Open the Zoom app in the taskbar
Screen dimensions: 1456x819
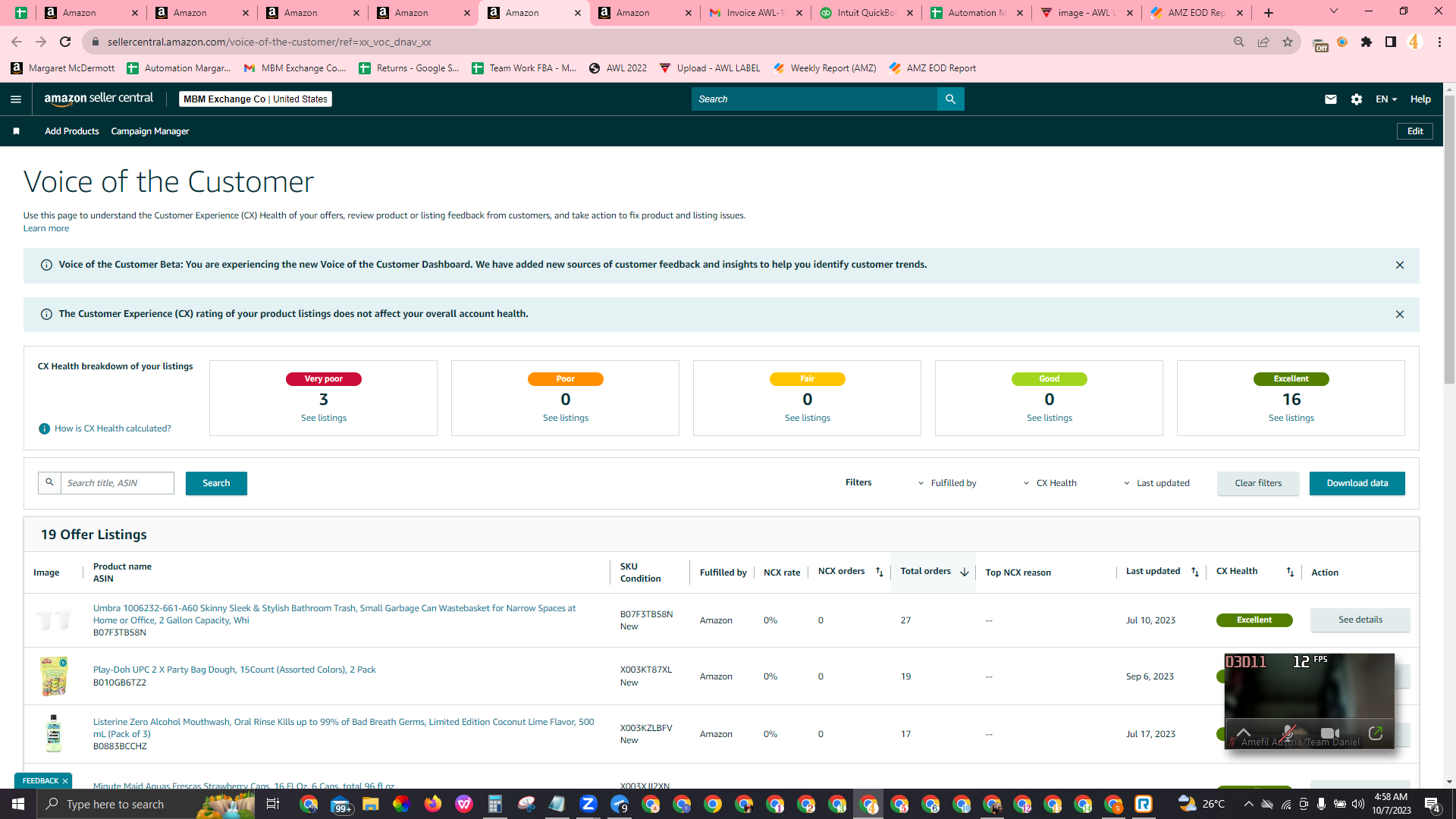(588, 804)
